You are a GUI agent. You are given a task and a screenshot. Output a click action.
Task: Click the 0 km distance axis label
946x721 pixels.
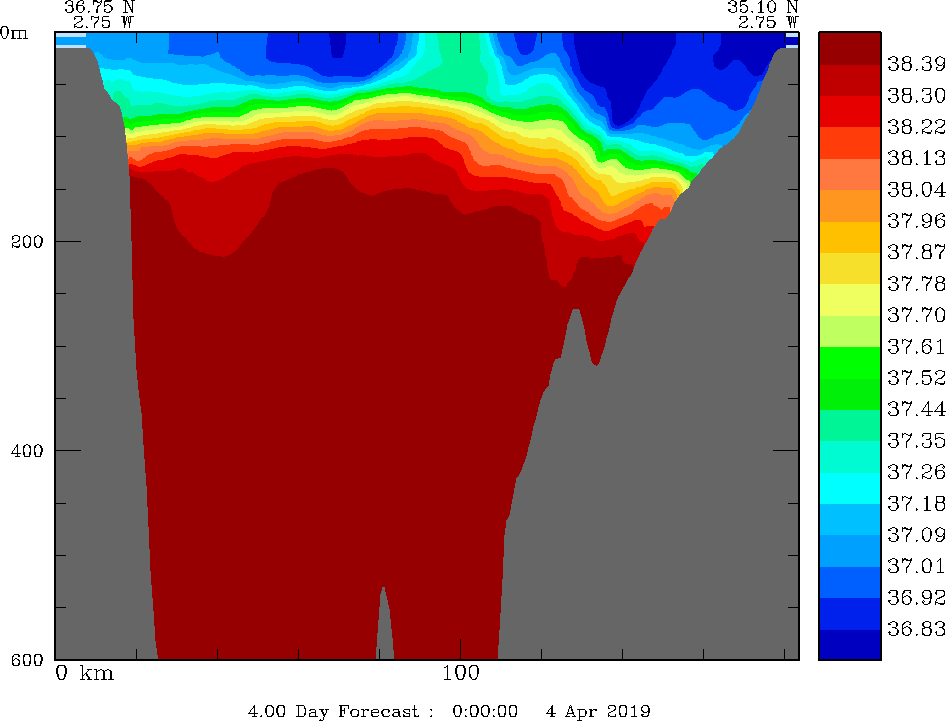pos(84,674)
